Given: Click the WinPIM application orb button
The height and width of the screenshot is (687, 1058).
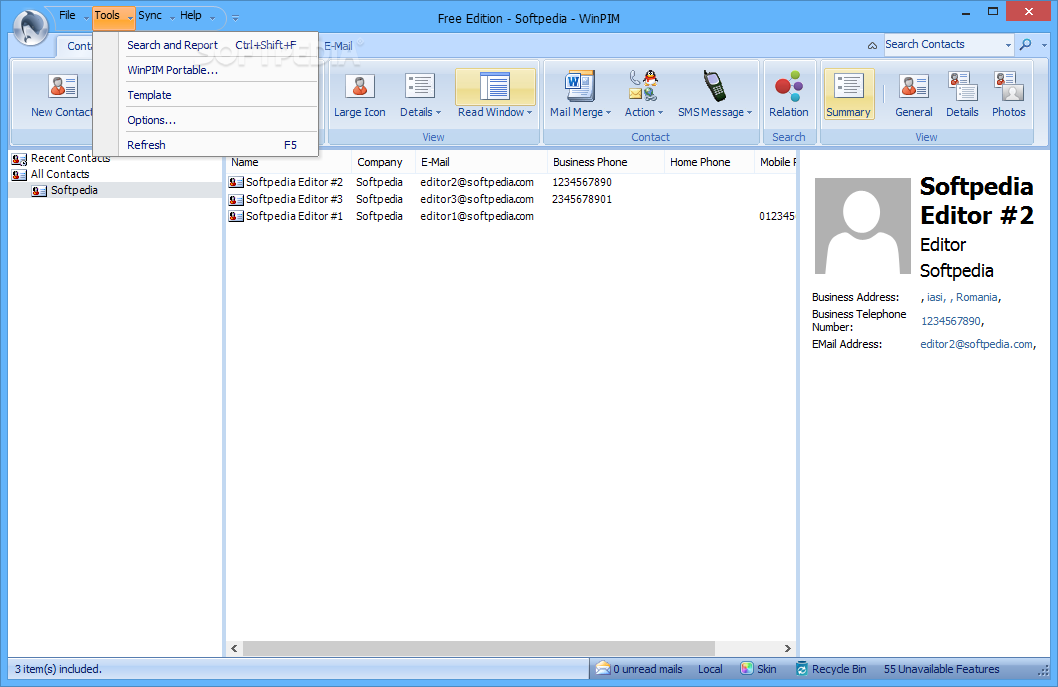Looking at the screenshot, I should click(30, 27).
